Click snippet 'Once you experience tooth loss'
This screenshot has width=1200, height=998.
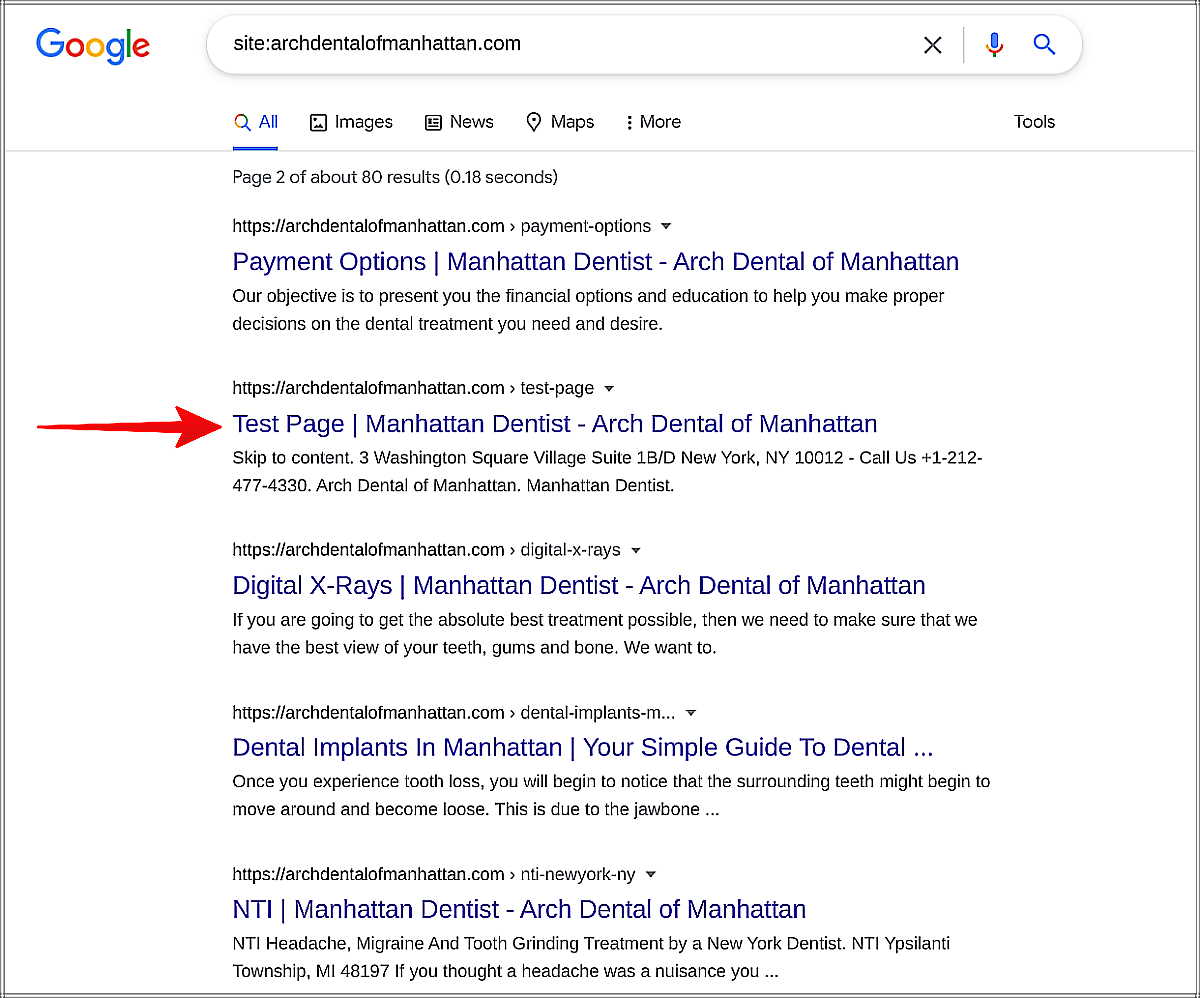(x=611, y=795)
